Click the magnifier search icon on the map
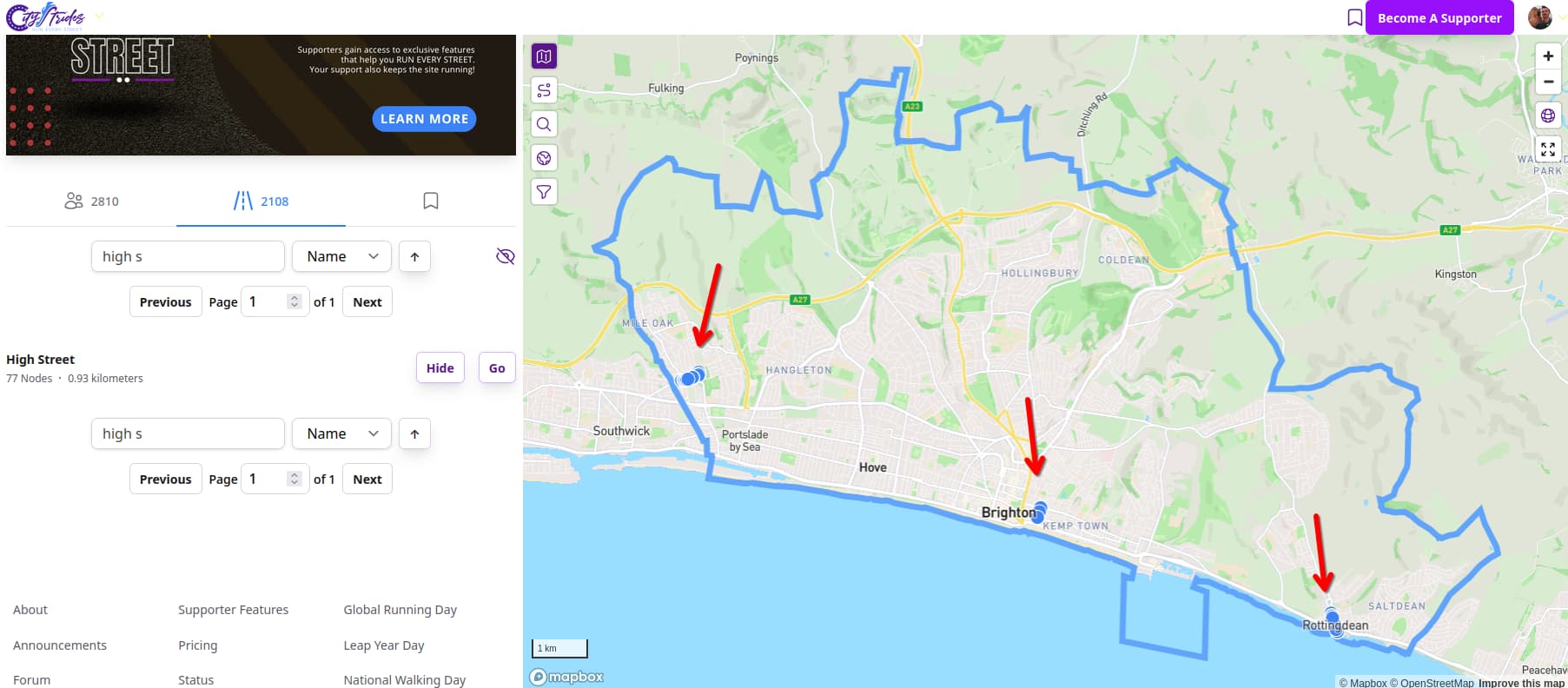 coord(544,124)
